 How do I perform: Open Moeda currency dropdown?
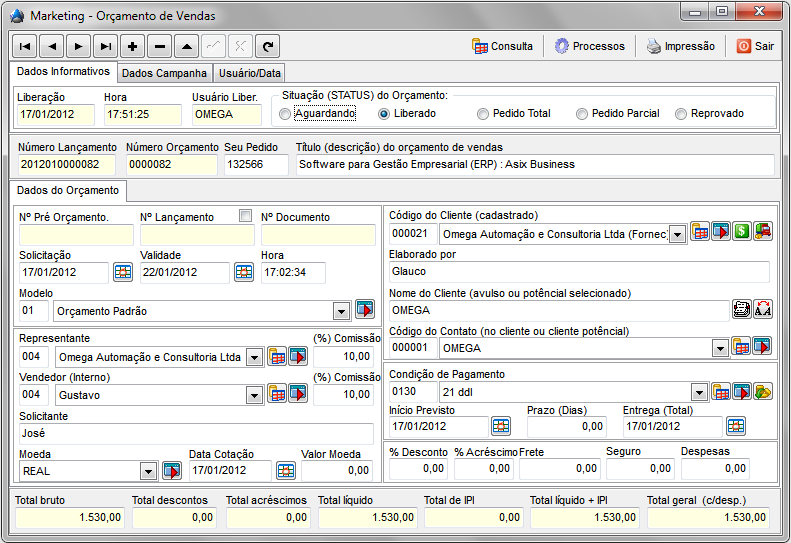point(149,471)
